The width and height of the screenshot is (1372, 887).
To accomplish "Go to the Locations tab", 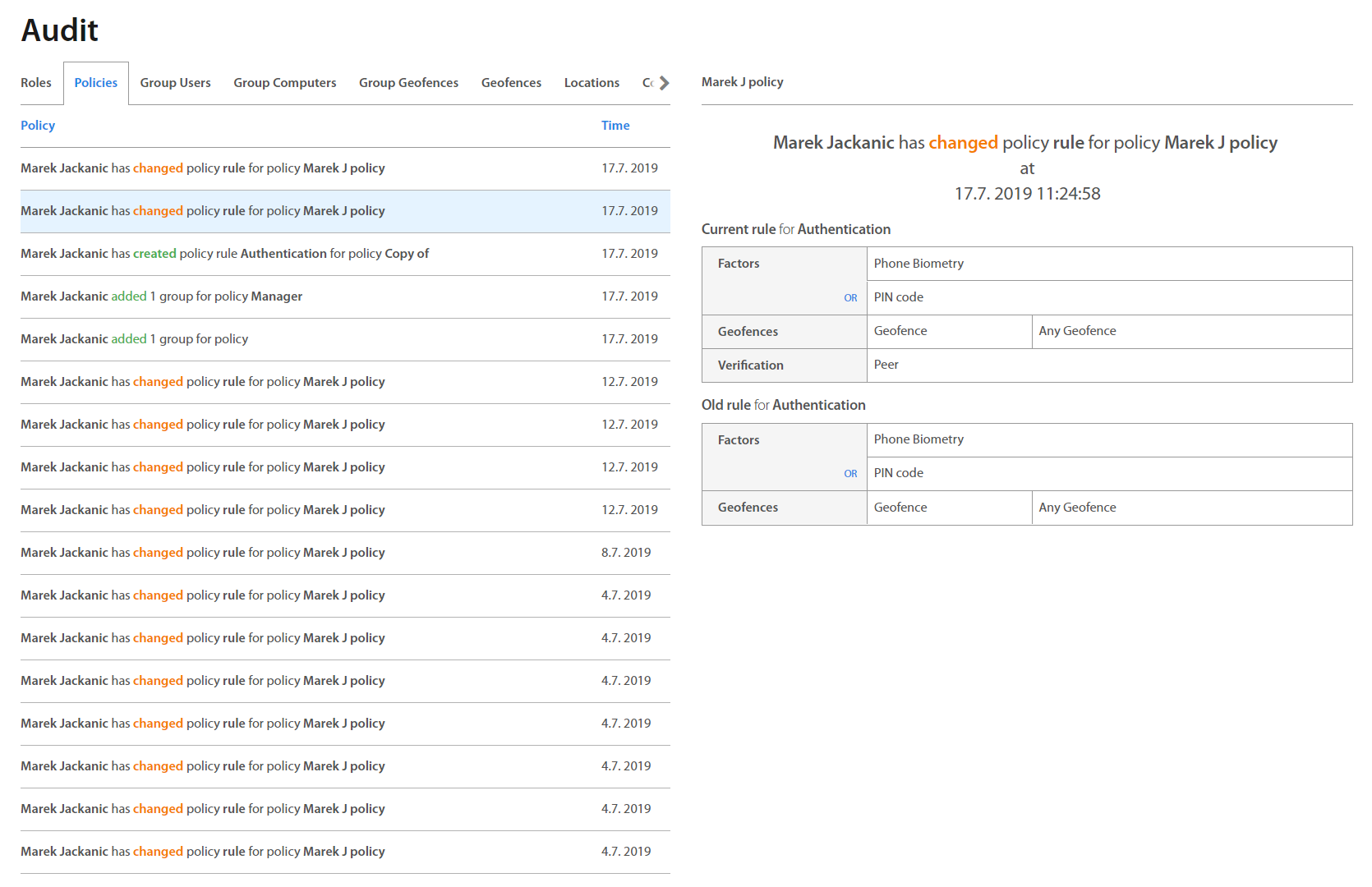I will click(592, 83).
